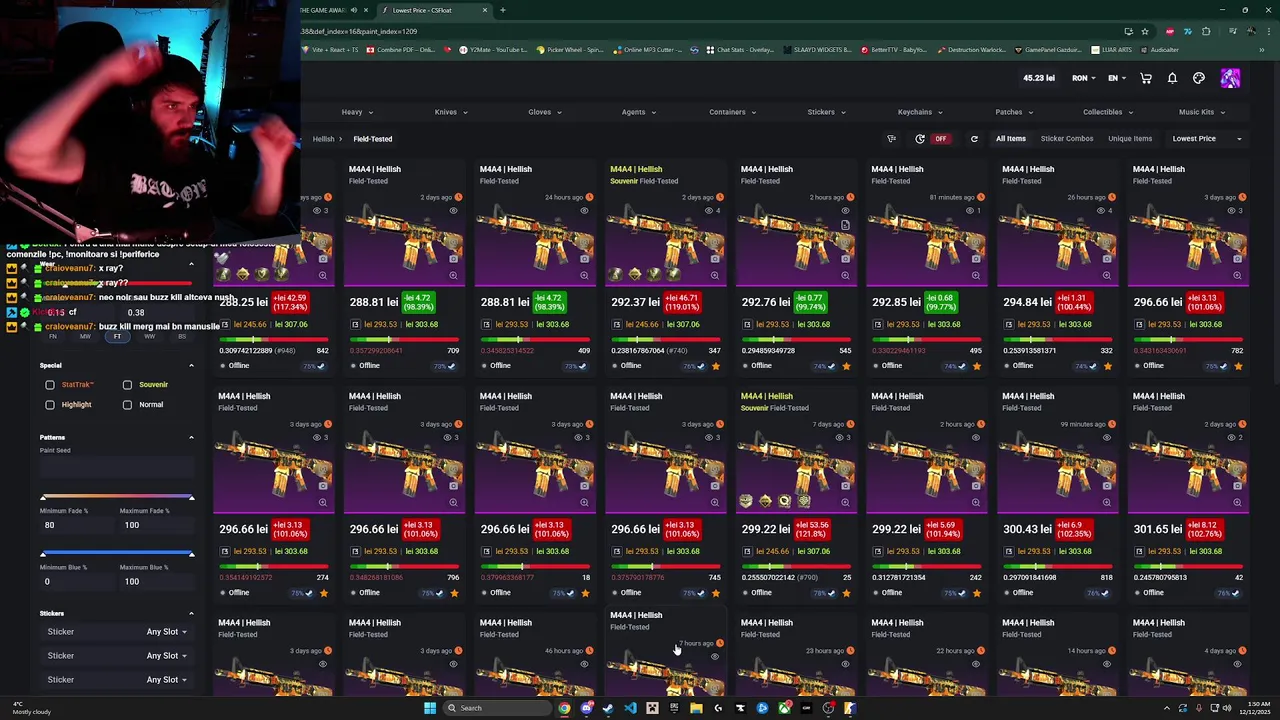1280x720 pixels.
Task: Tick the Normal checkbox
Action: tap(127, 405)
